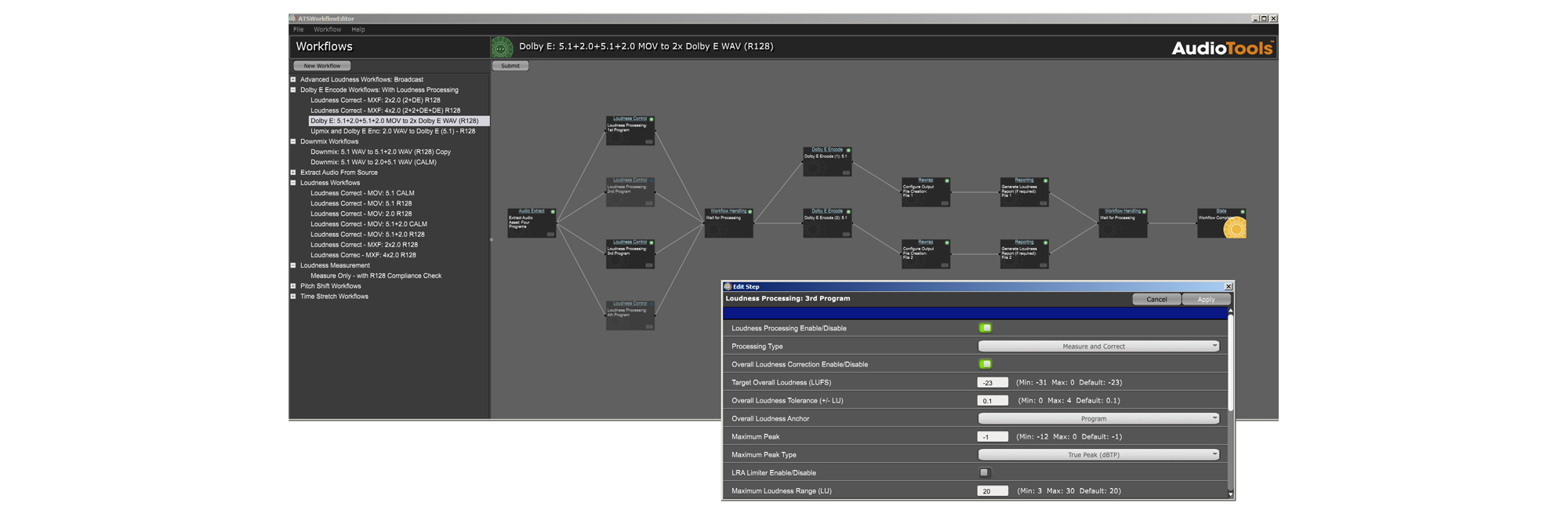Select the Dolby E Encode (2) node

(827, 223)
